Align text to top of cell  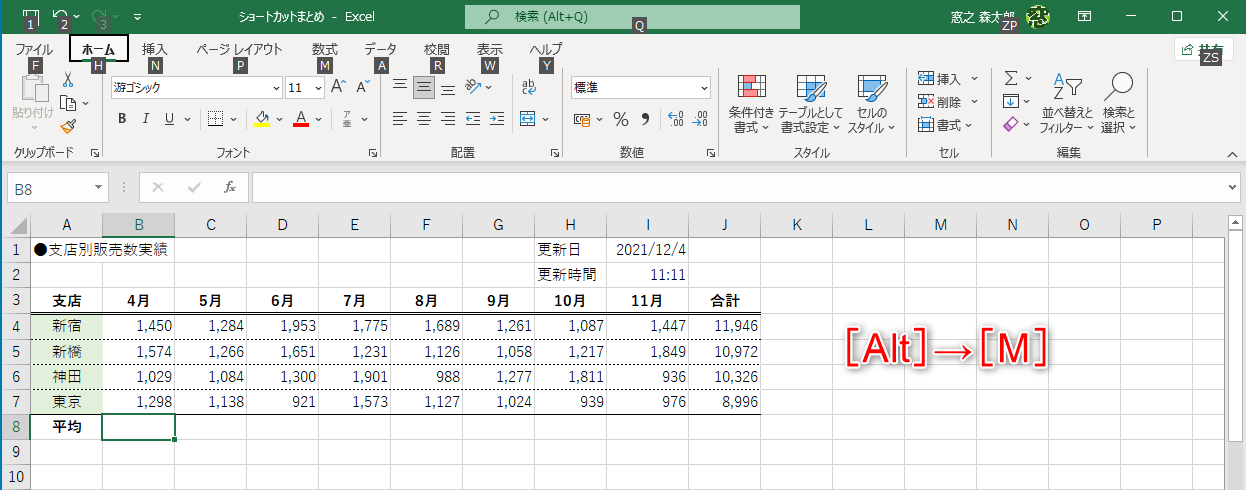[399, 88]
